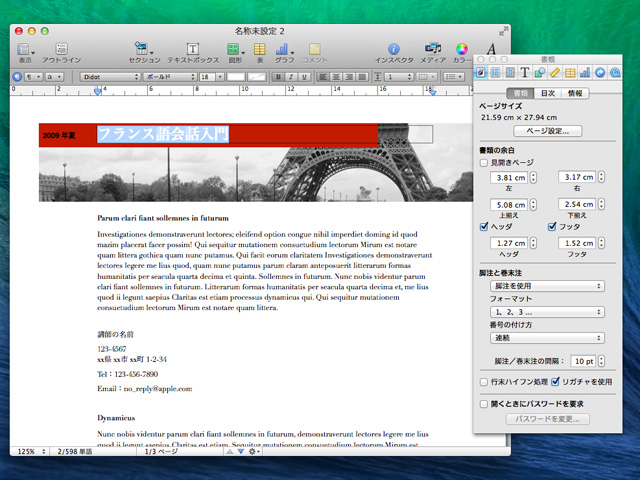The image size is (640, 480).
Task: Click the left margin 3.81 cm field
Action: (509, 178)
